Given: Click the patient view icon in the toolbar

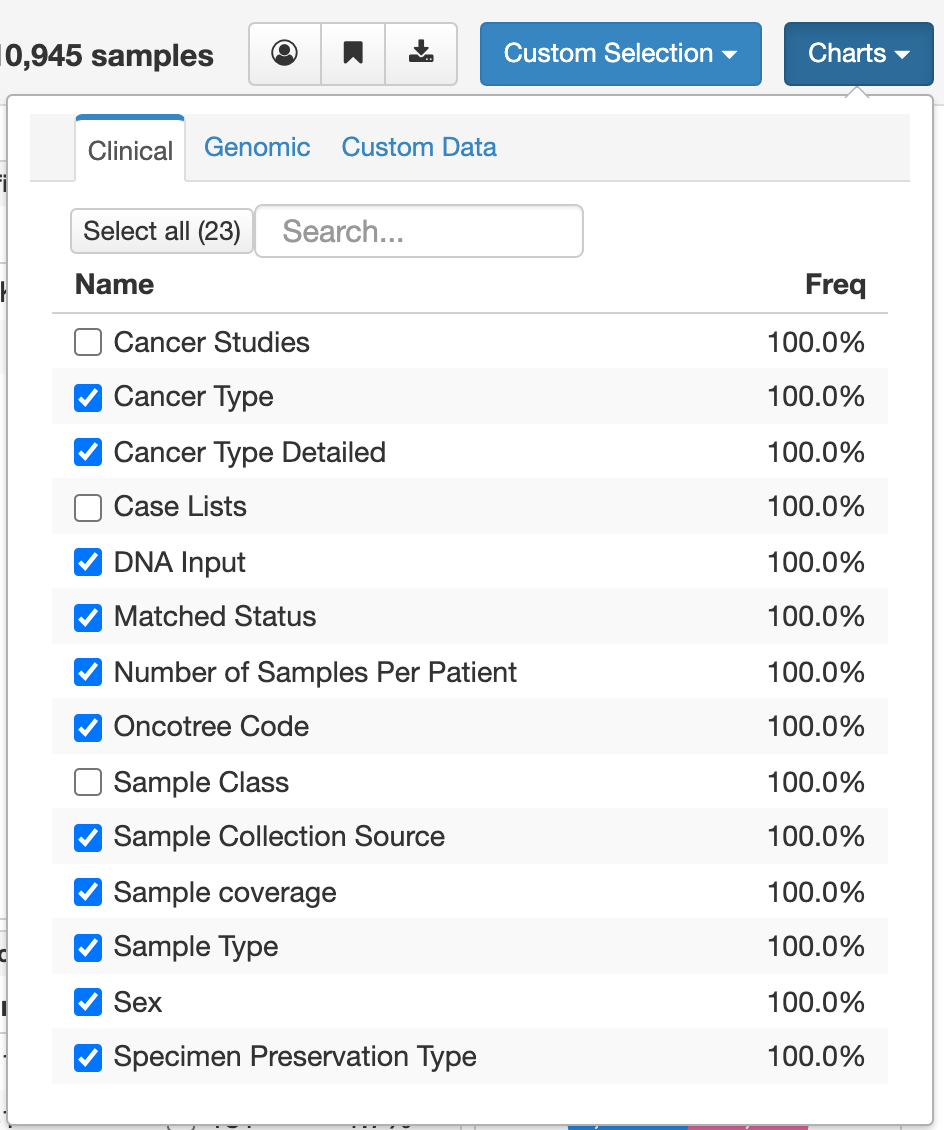Looking at the screenshot, I should tap(285, 53).
